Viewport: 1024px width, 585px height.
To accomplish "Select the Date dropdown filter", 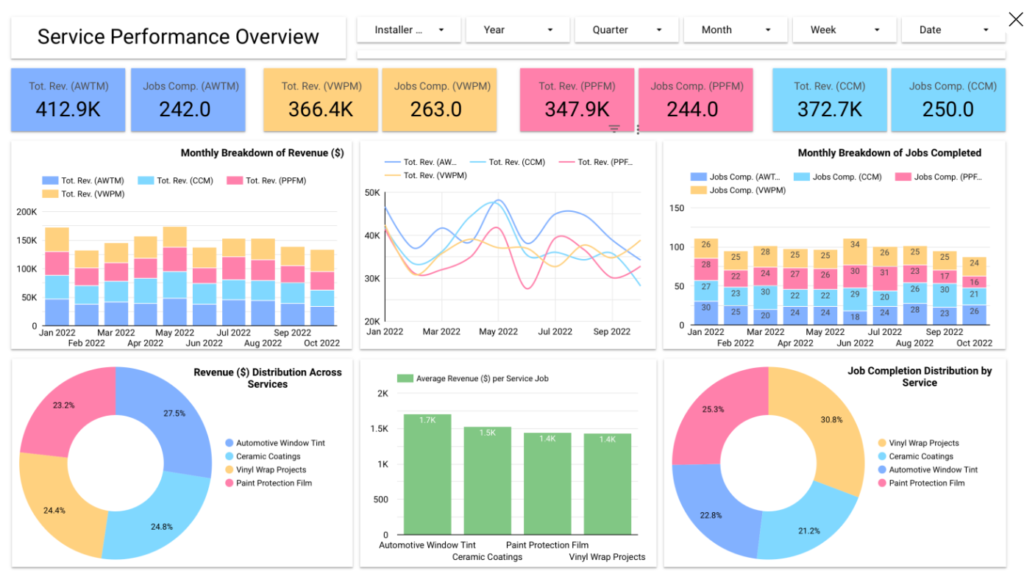I will point(953,30).
